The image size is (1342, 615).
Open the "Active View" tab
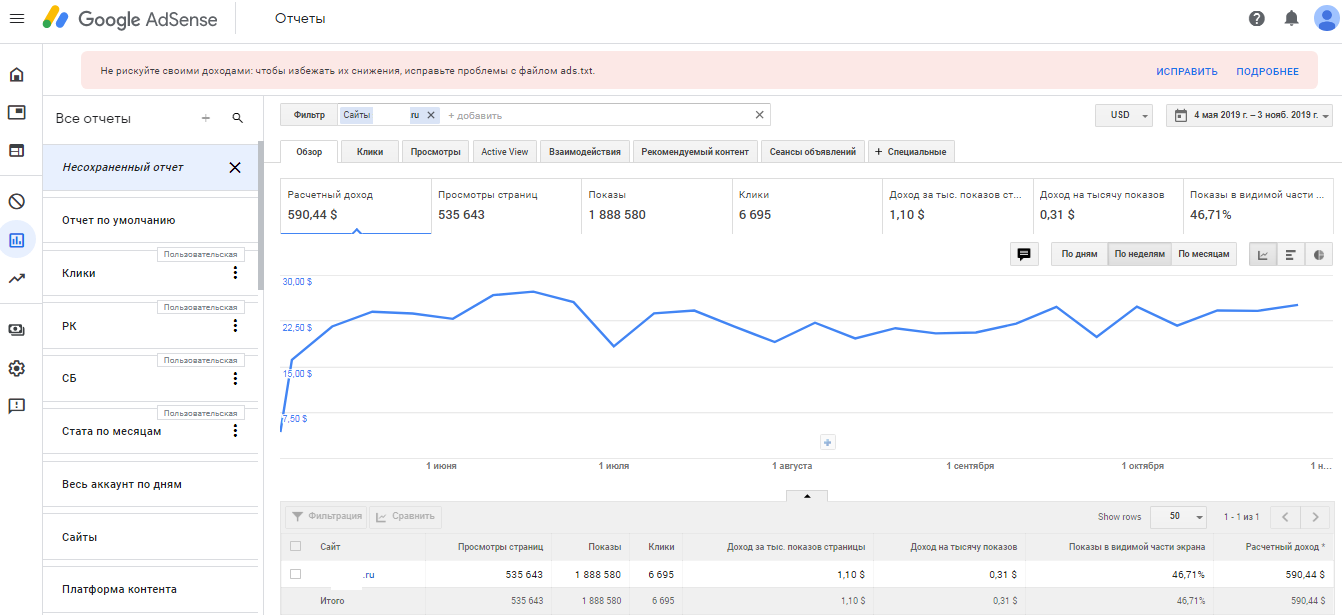coord(504,152)
